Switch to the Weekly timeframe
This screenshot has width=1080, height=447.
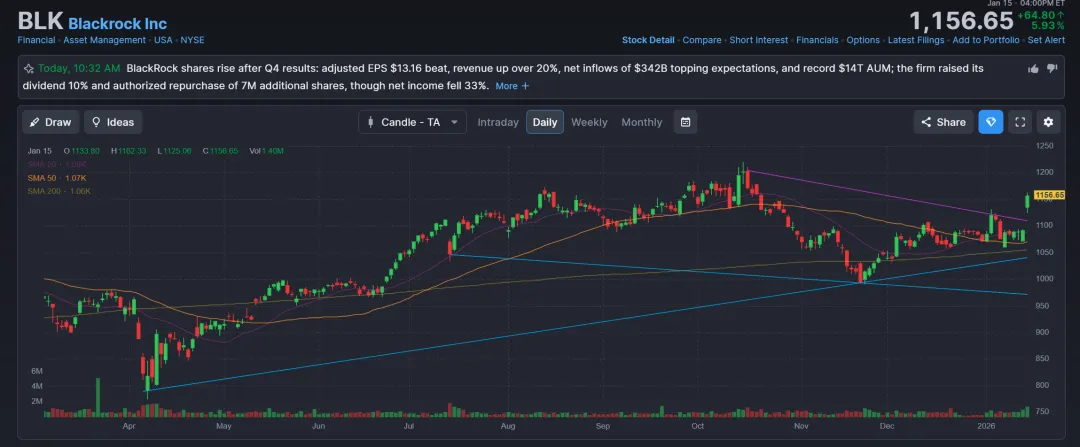click(589, 122)
